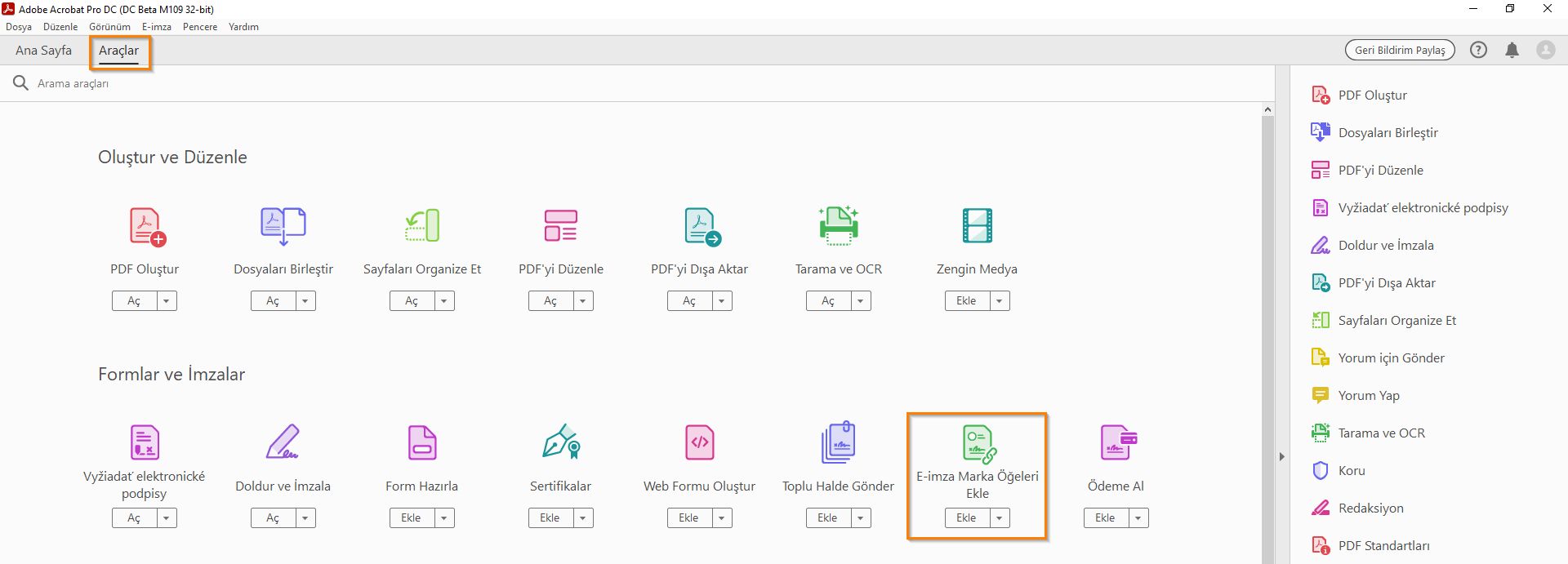Click Aç button under Doldur ve İmzala
Viewport: 1568px width, 564px height.
point(273,518)
